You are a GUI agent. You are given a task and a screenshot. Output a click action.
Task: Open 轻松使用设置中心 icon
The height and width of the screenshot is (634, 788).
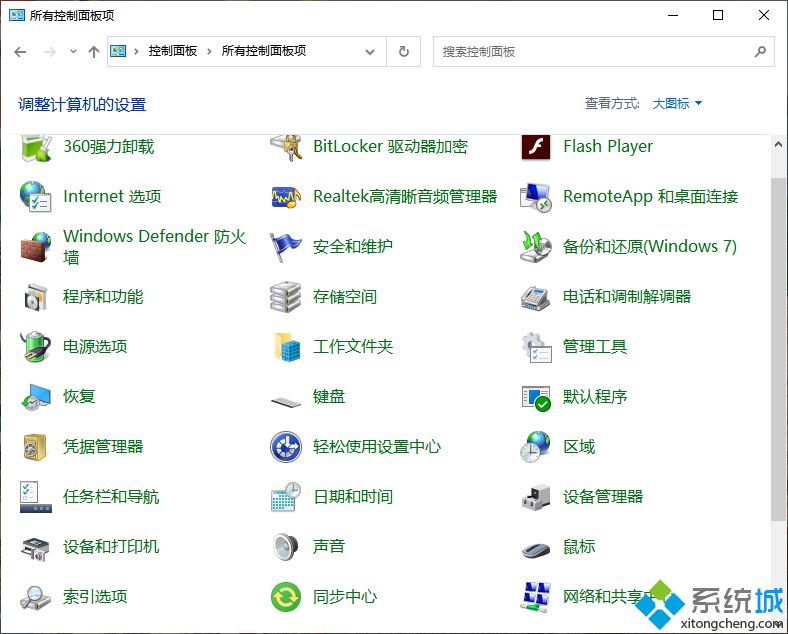coord(285,447)
